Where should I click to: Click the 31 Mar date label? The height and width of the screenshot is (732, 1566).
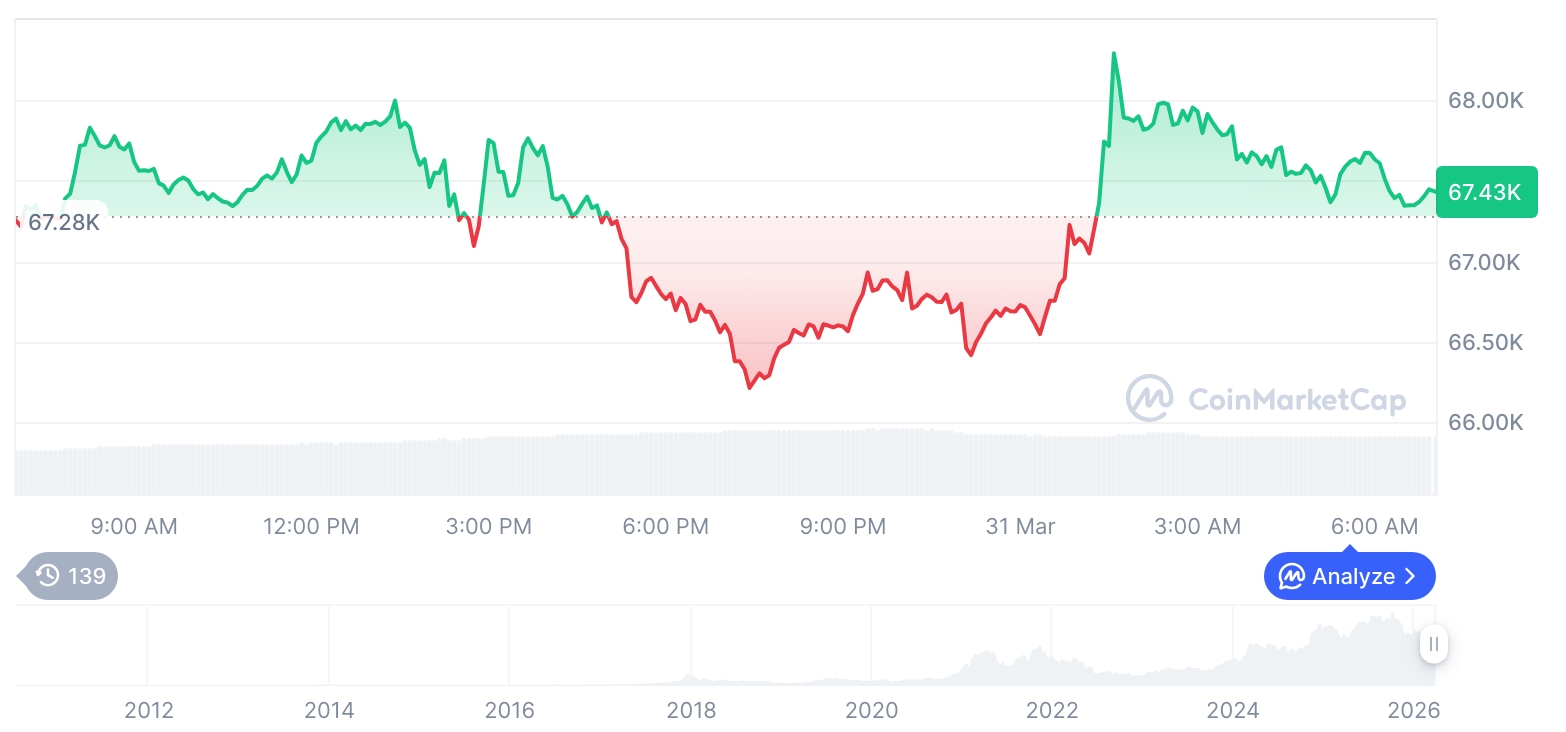1020,527
